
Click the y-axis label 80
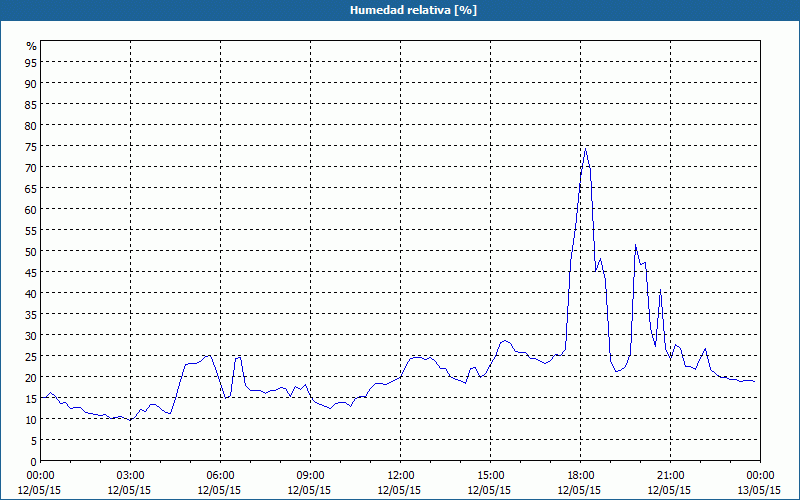click(31, 125)
